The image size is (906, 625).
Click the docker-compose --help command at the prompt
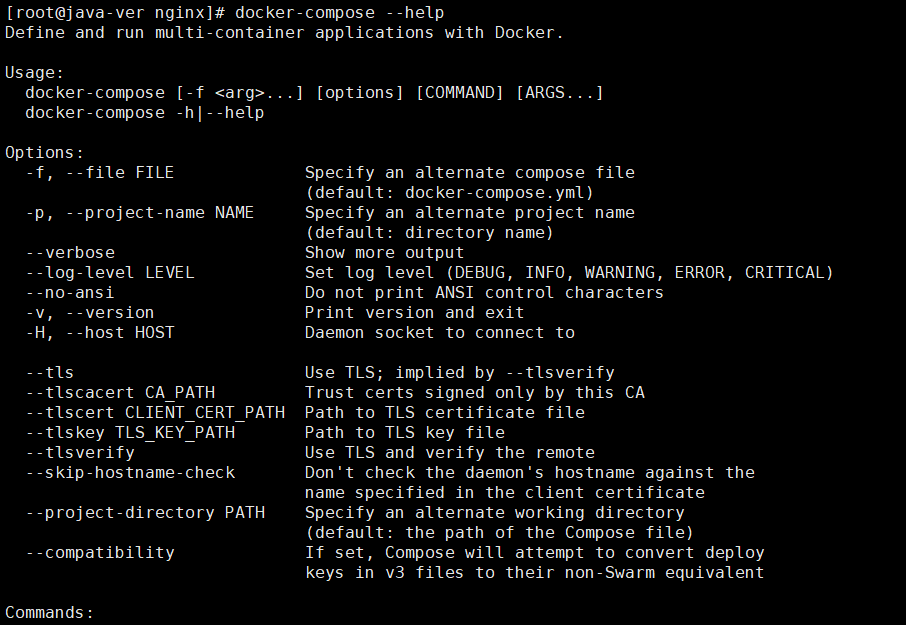(339, 12)
